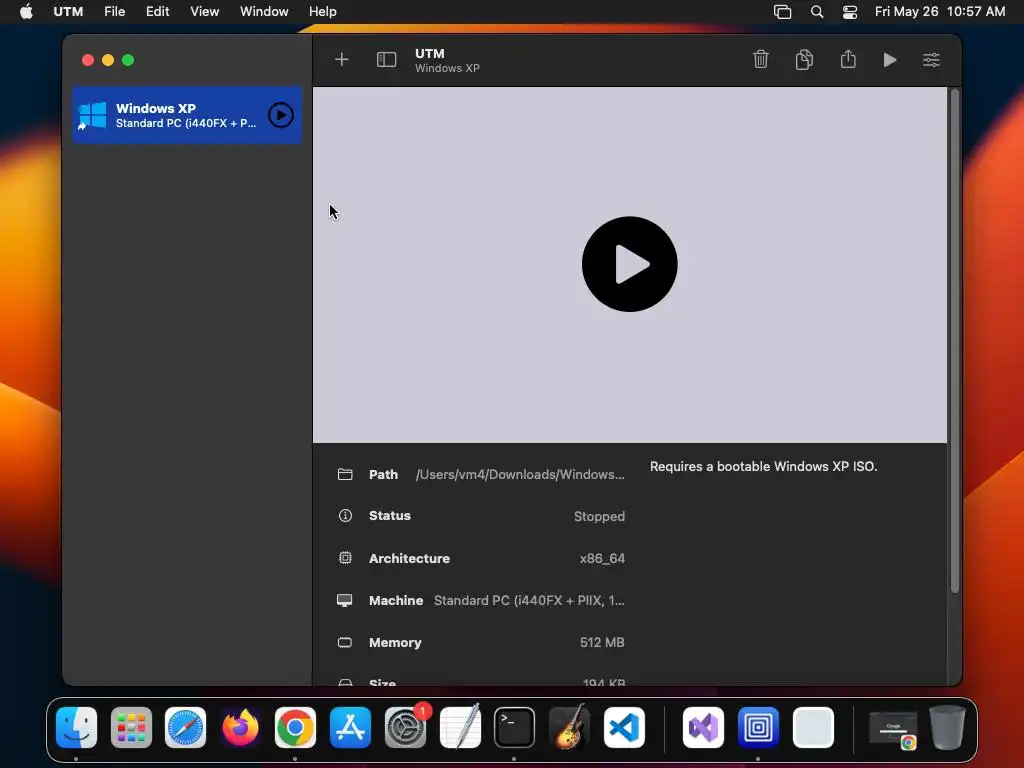
Task: Open App Store from the Dock
Action: [x=350, y=727]
